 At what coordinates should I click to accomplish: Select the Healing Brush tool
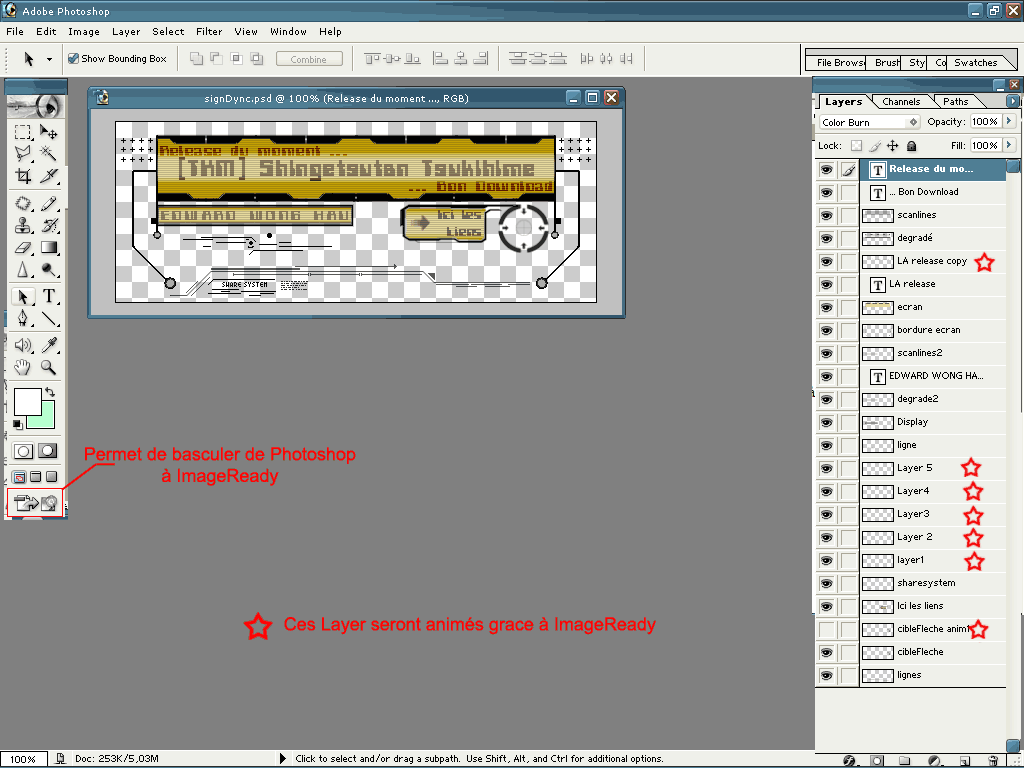(23, 204)
